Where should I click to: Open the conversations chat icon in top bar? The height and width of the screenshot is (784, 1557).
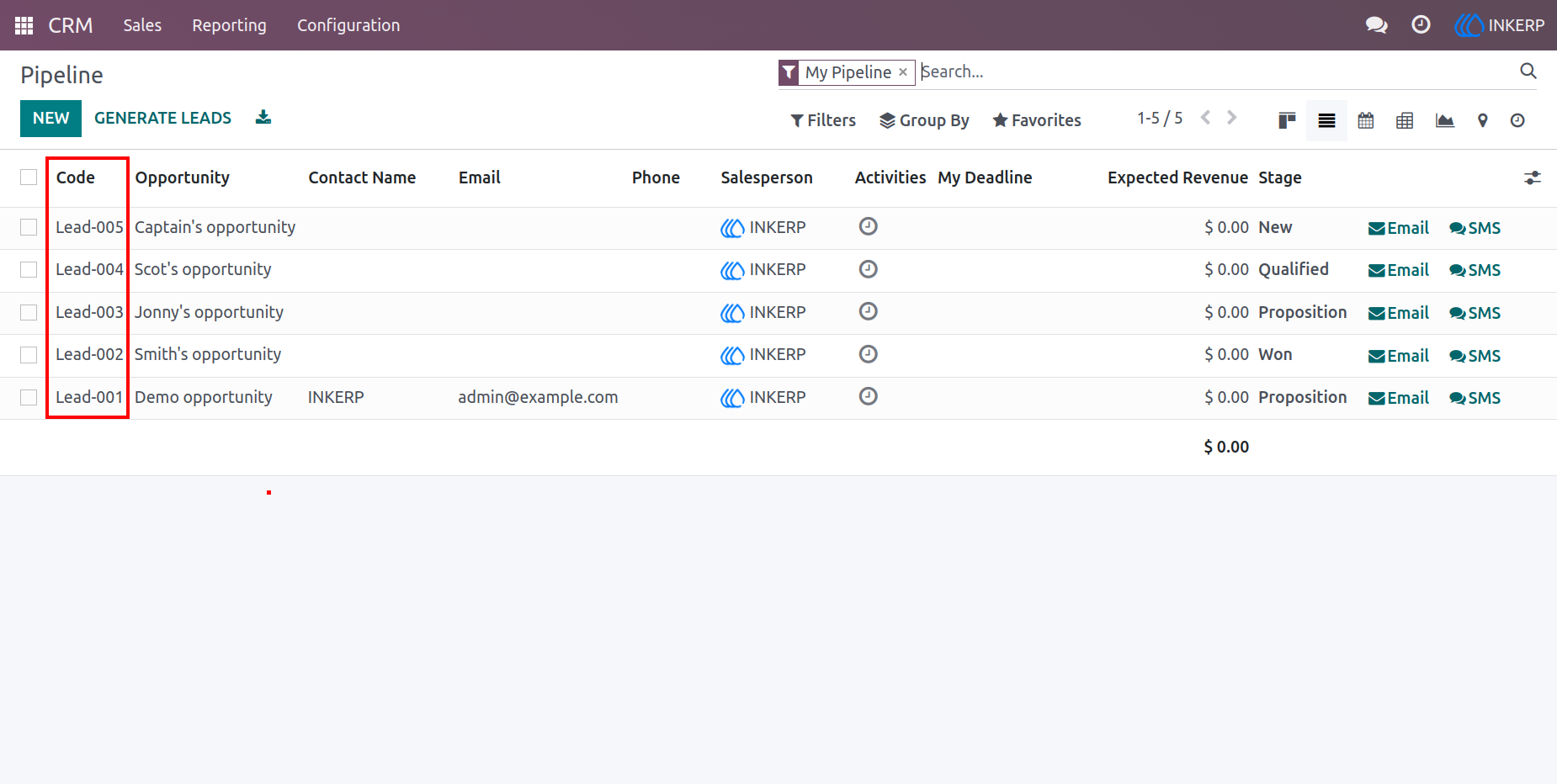coord(1376,25)
